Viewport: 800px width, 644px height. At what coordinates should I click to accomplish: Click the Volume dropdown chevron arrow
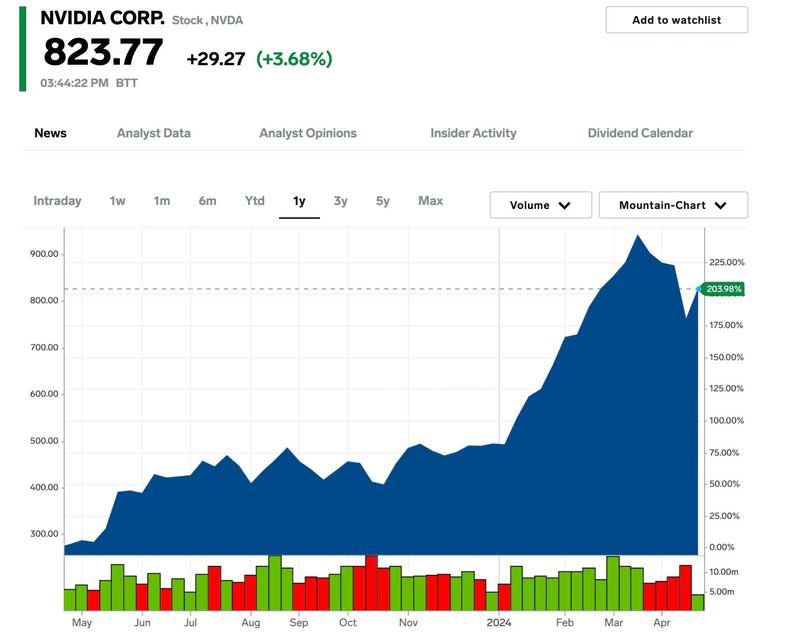564,206
